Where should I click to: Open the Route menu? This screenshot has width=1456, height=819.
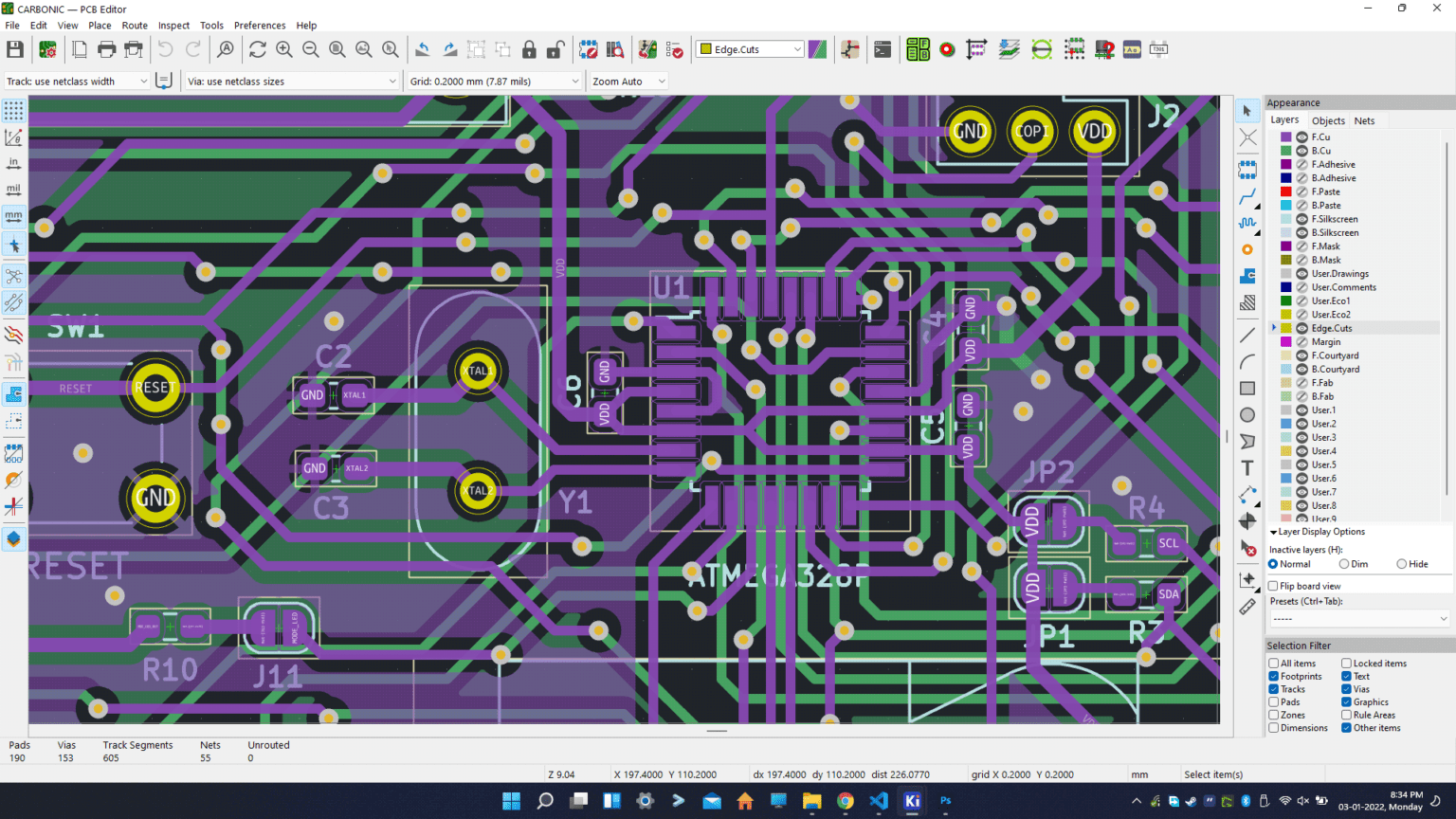pyautogui.click(x=134, y=25)
